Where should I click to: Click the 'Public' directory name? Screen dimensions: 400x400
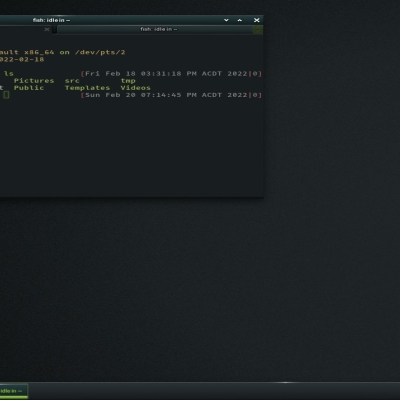[29, 88]
